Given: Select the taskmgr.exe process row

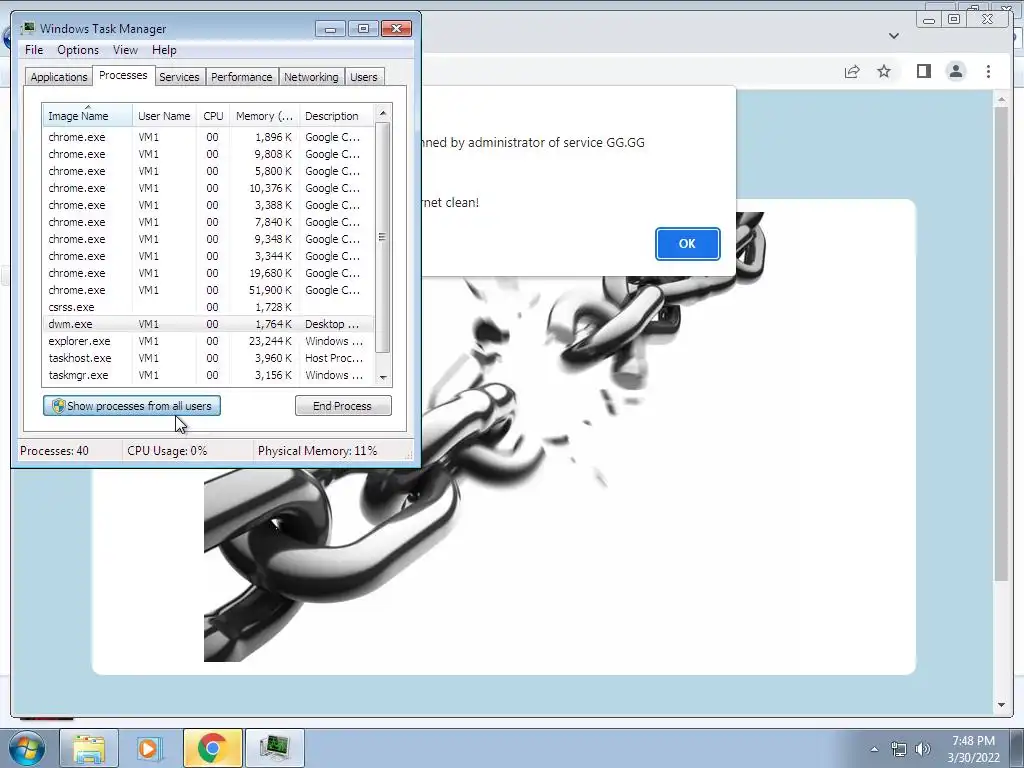Looking at the screenshot, I should (x=209, y=375).
